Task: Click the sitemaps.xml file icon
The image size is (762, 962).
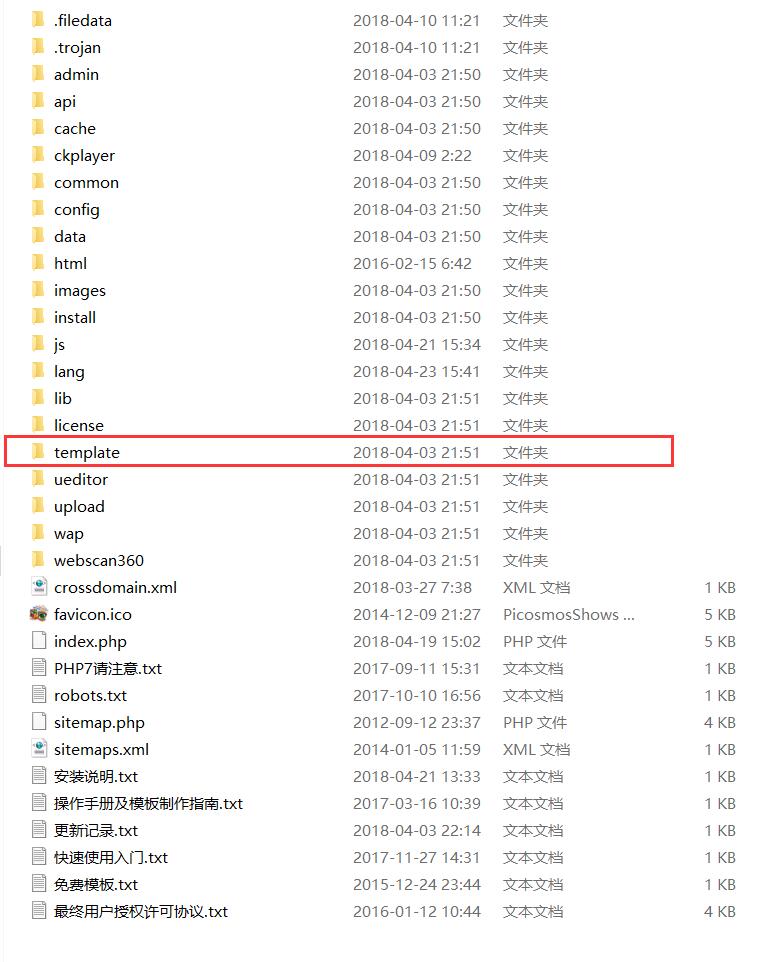Action: pos(39,749)
